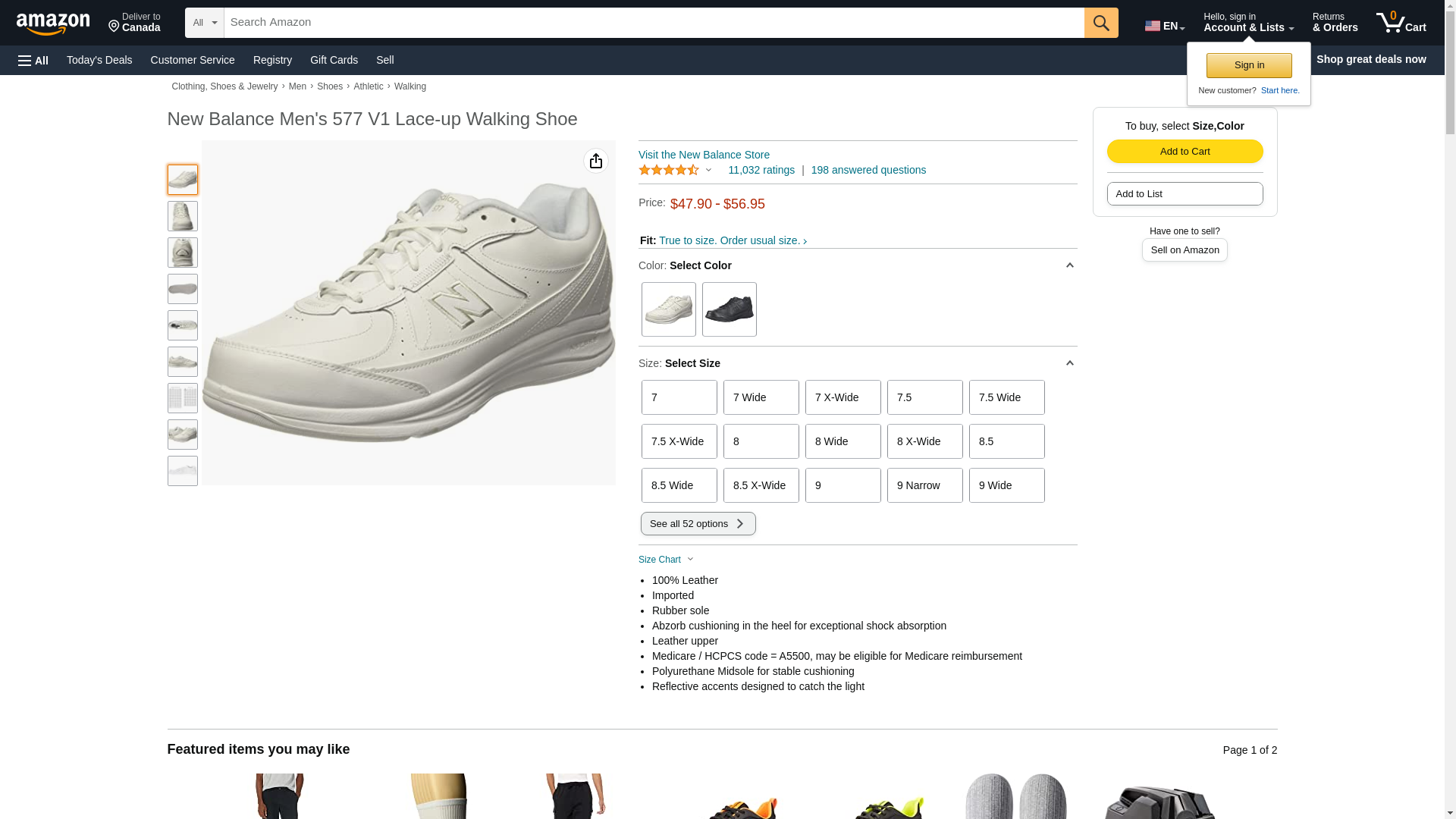Open Today's Deals in navigation bar
The width and height of the screenshot is (1456, 819).
coord(99,60)
